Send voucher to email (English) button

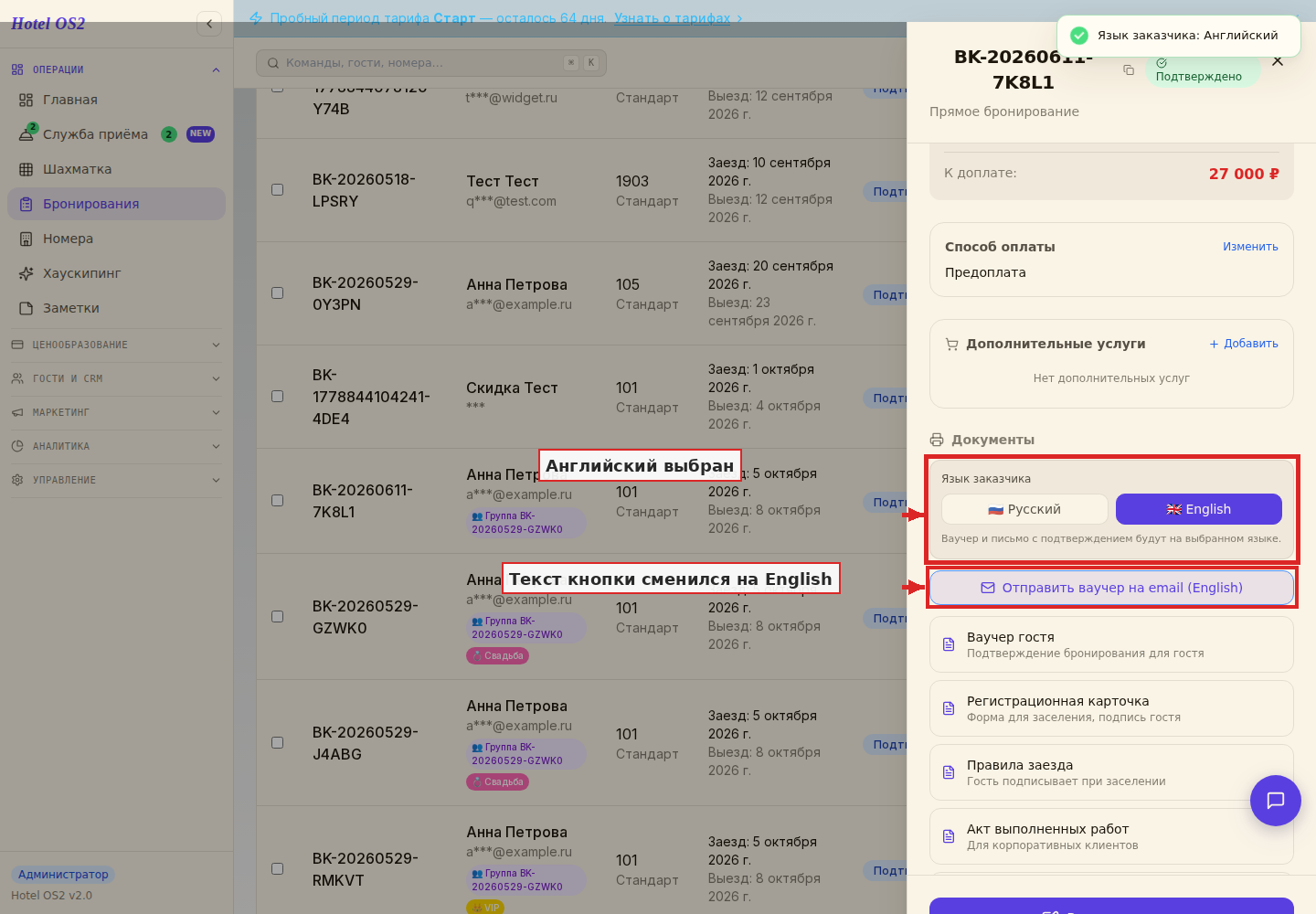click(1111, 588)
